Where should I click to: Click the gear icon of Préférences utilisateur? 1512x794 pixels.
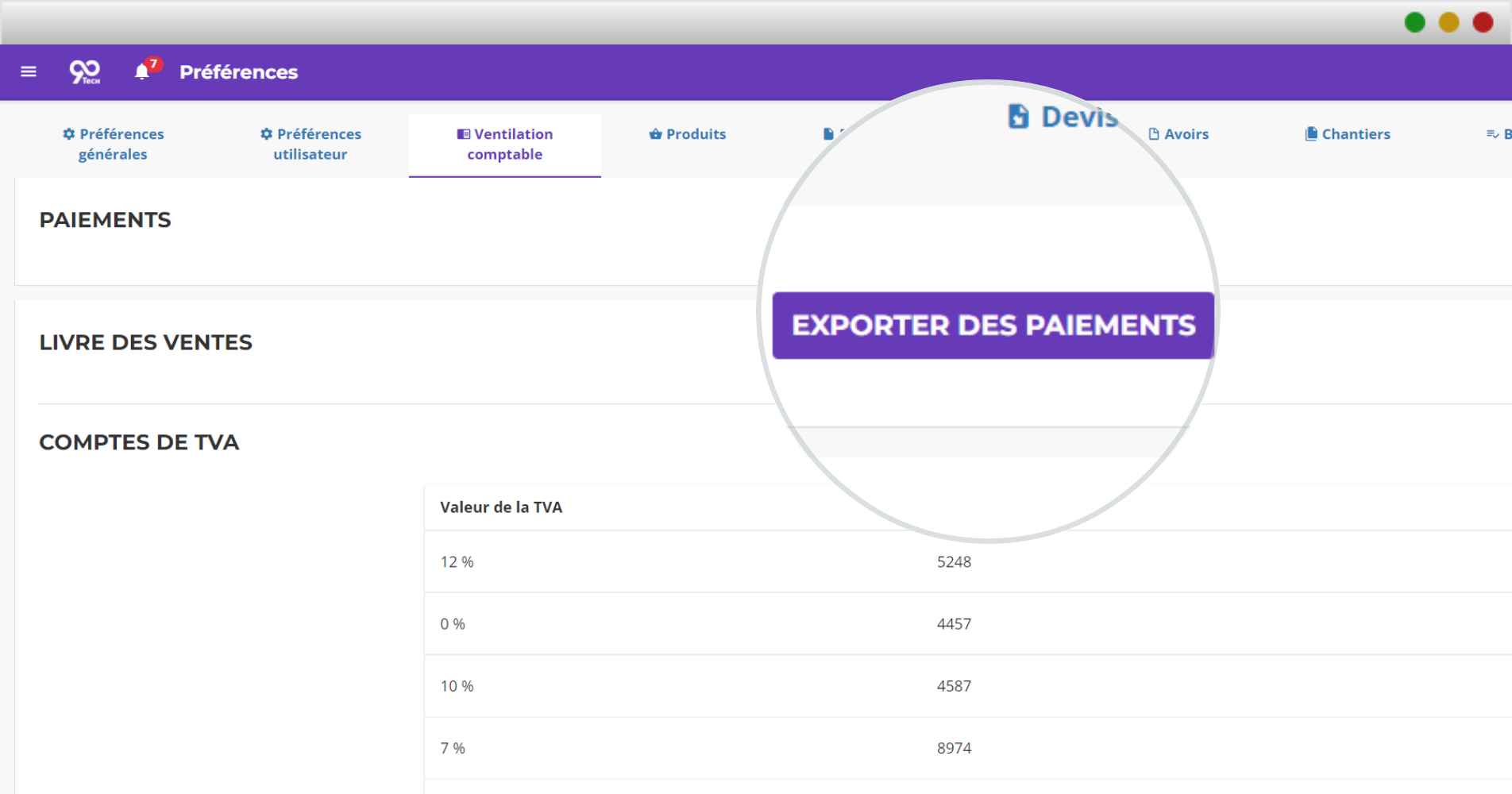pyautogui.click(x=267, y=134)
